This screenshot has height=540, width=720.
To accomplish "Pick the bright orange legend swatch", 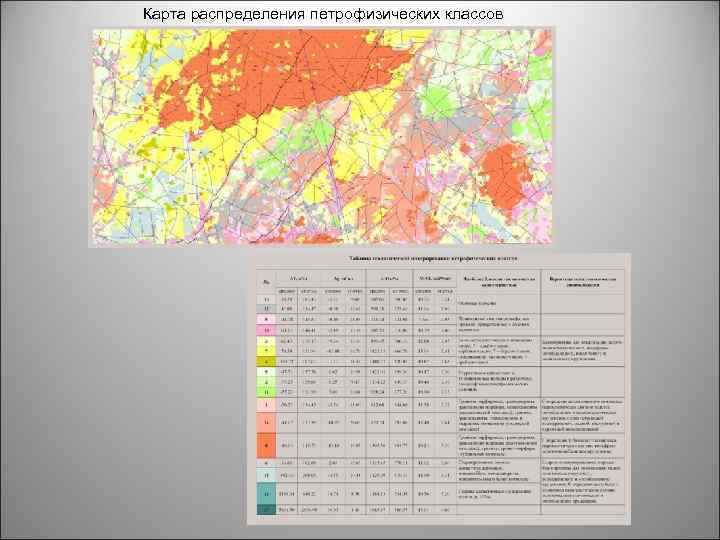I will (266, 445).
